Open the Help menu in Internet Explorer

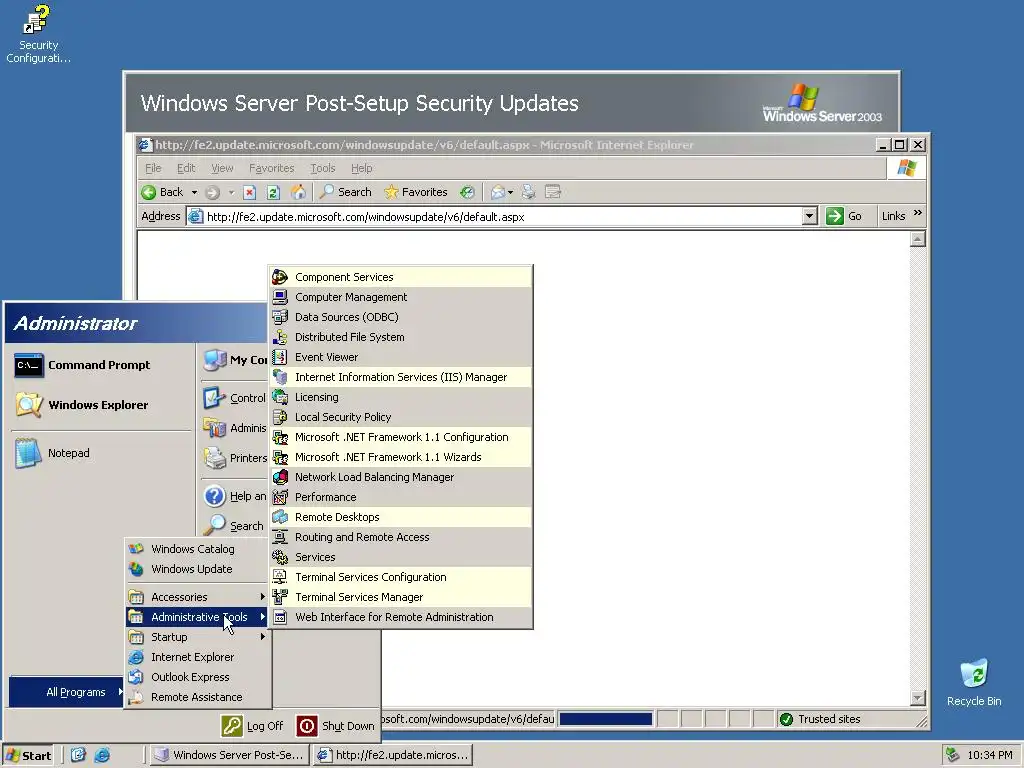[x=361, y=168]
